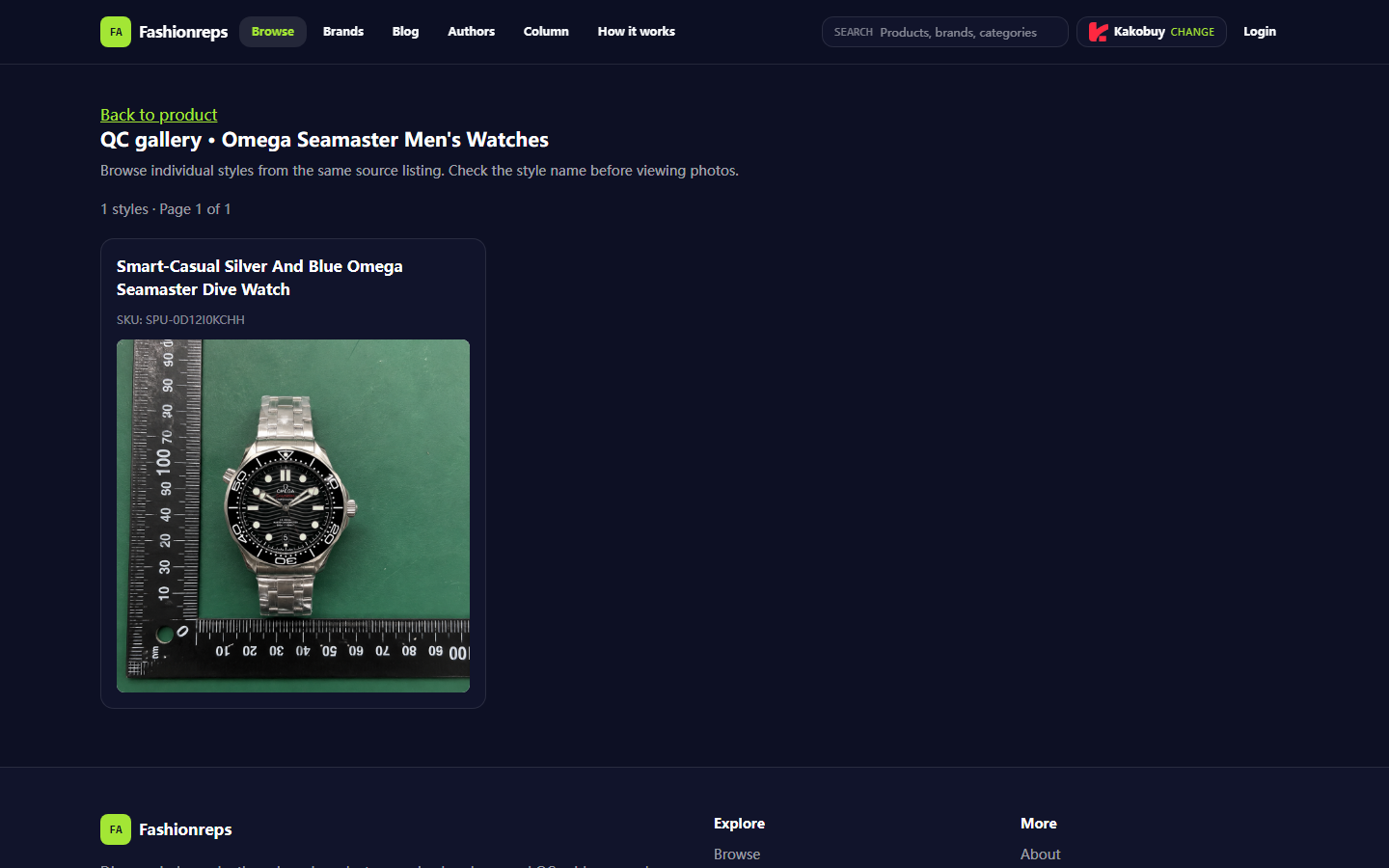1389x868 pixels.
Task: Click the SKU: SPU-0D12I0KCHH text
Action: (180, 319)
